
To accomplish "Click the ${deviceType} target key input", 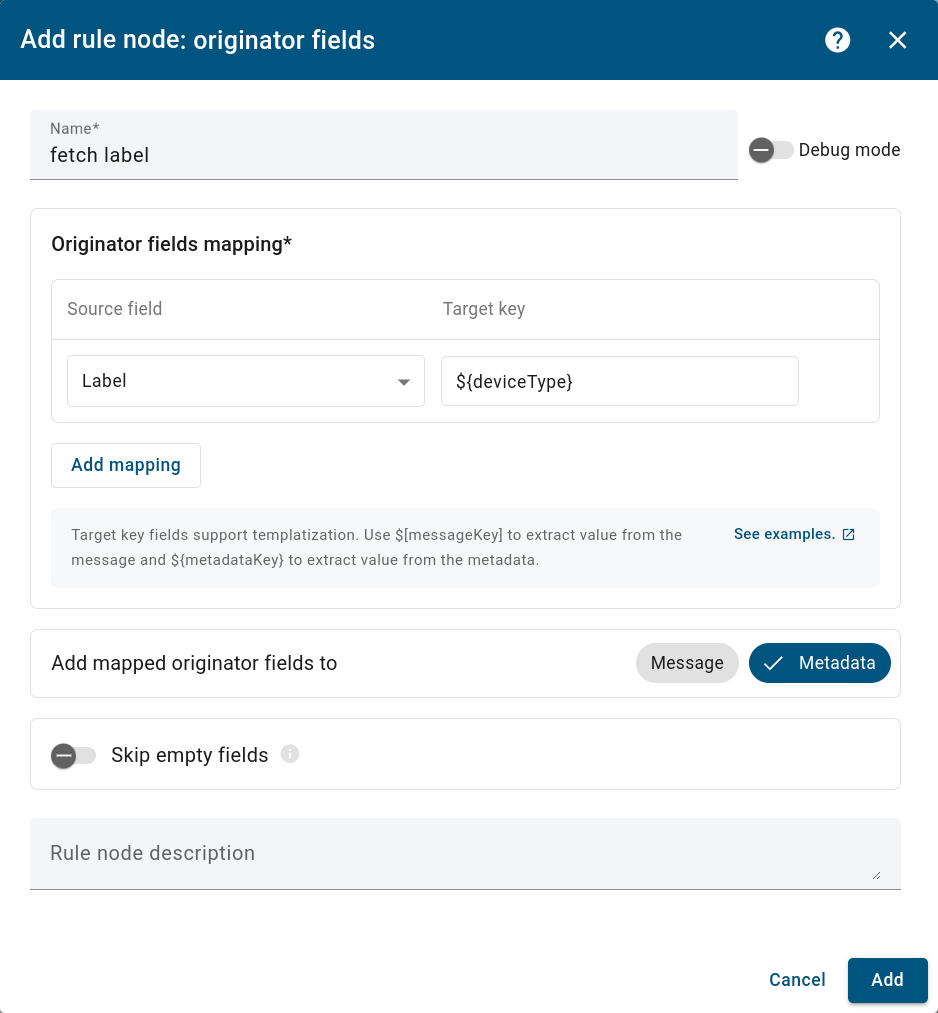I will [x=620, y=381].
